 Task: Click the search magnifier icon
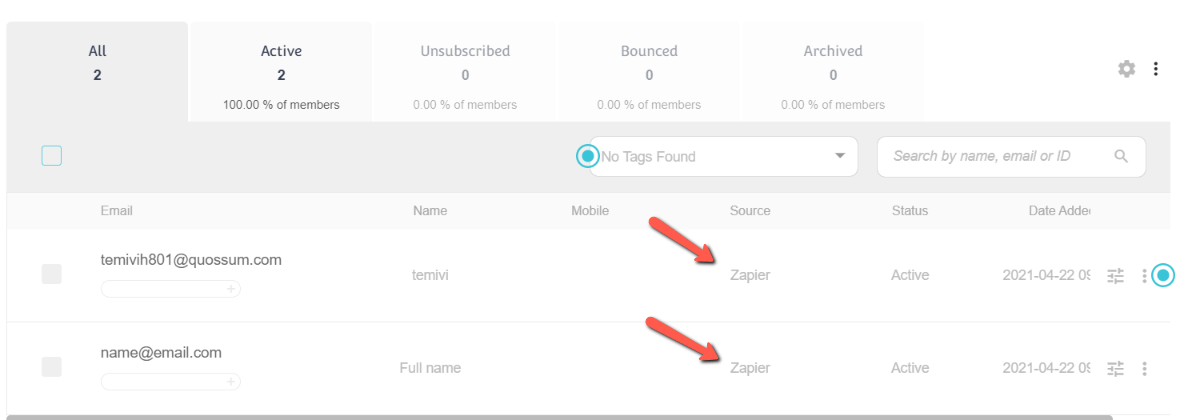[x=1121, y=156]
